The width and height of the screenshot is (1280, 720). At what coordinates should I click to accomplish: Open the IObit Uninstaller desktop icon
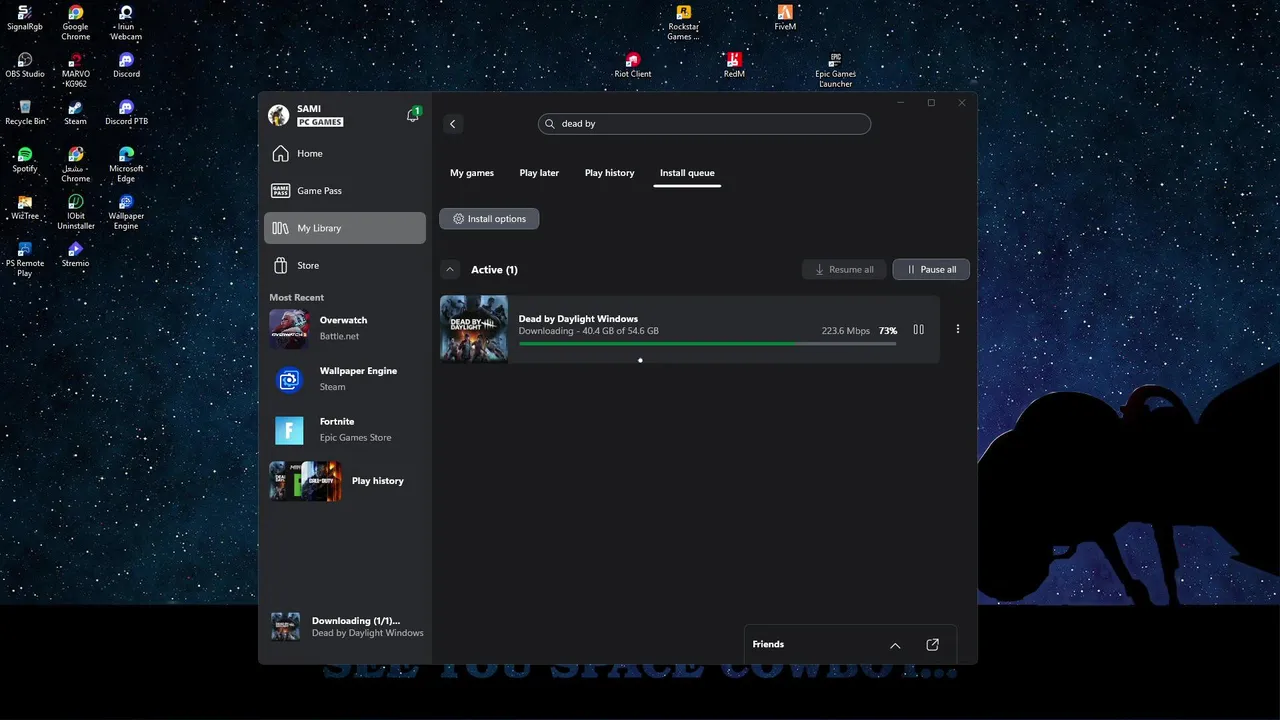[x=75, y=213]
